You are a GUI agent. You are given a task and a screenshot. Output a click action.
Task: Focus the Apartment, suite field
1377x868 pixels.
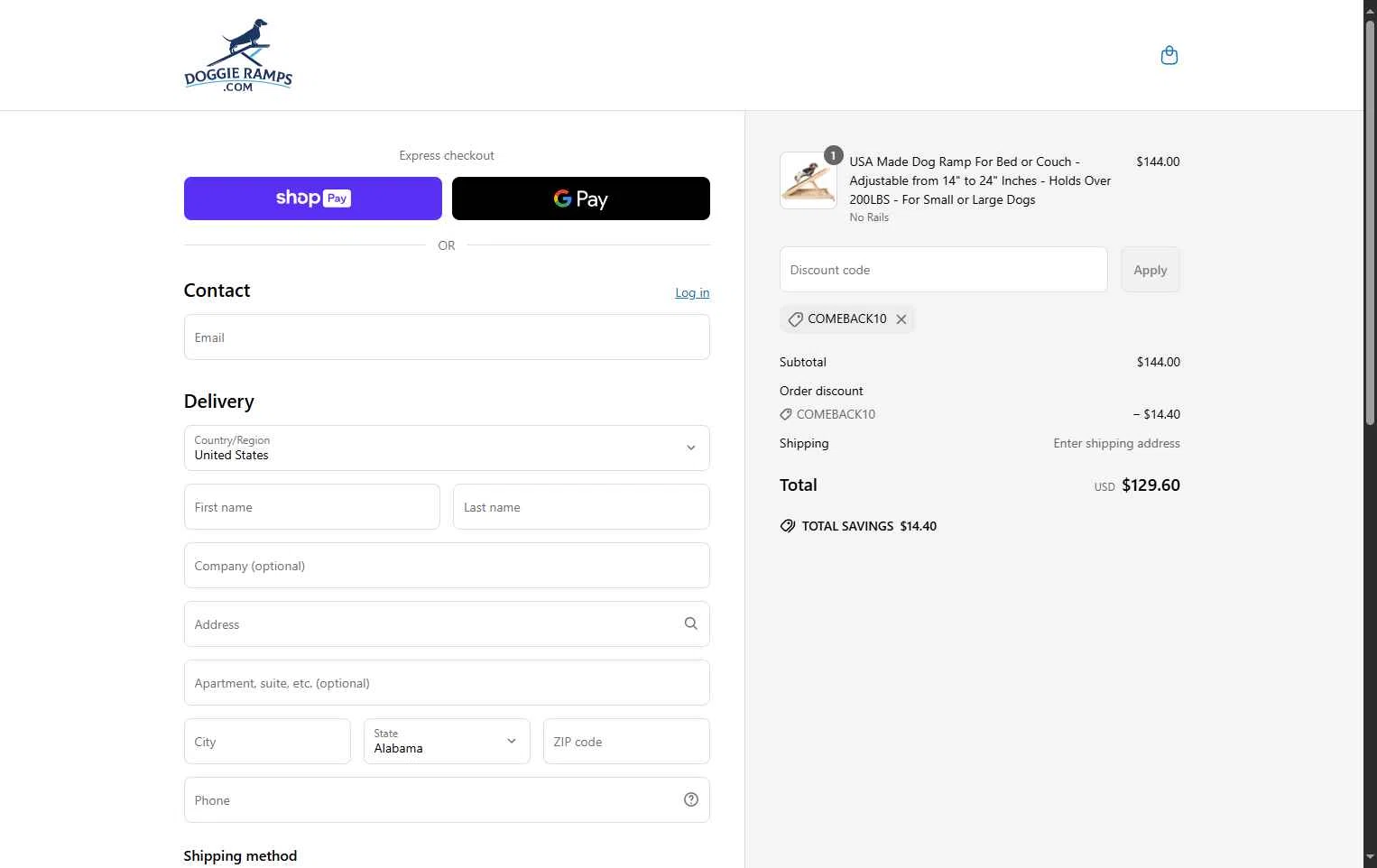(x=447, y=683)
